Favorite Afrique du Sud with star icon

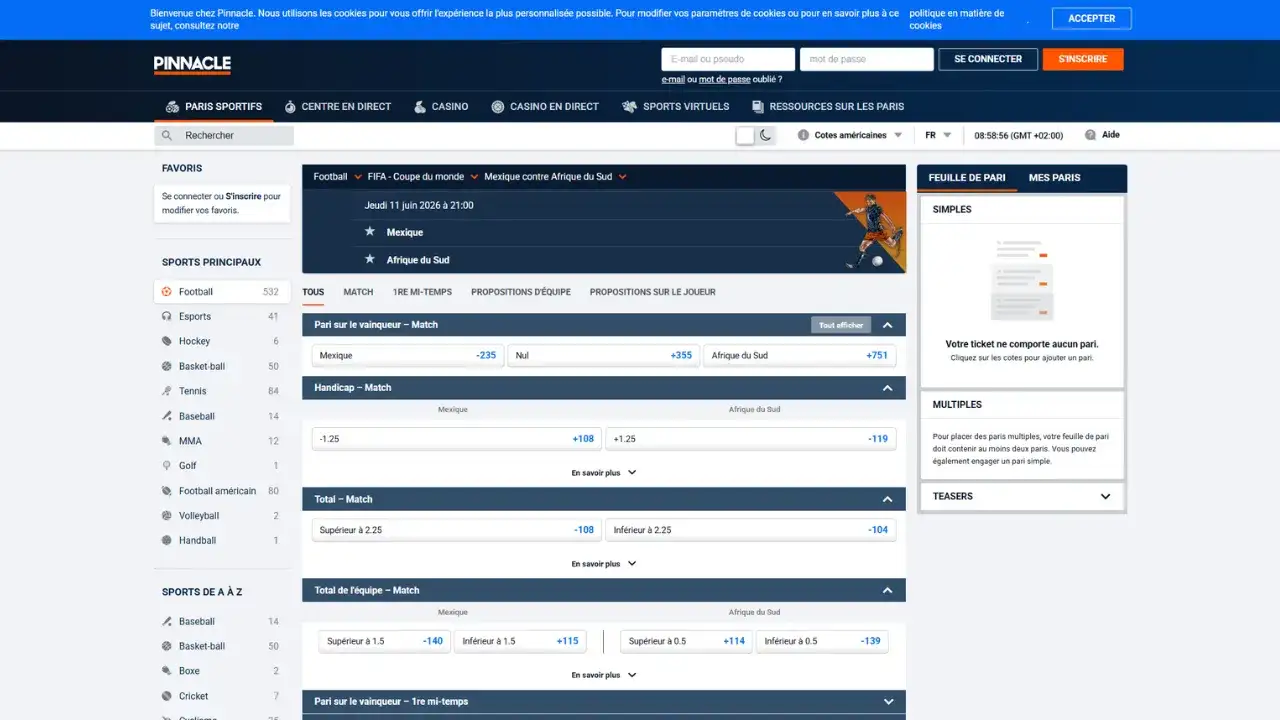370,259
